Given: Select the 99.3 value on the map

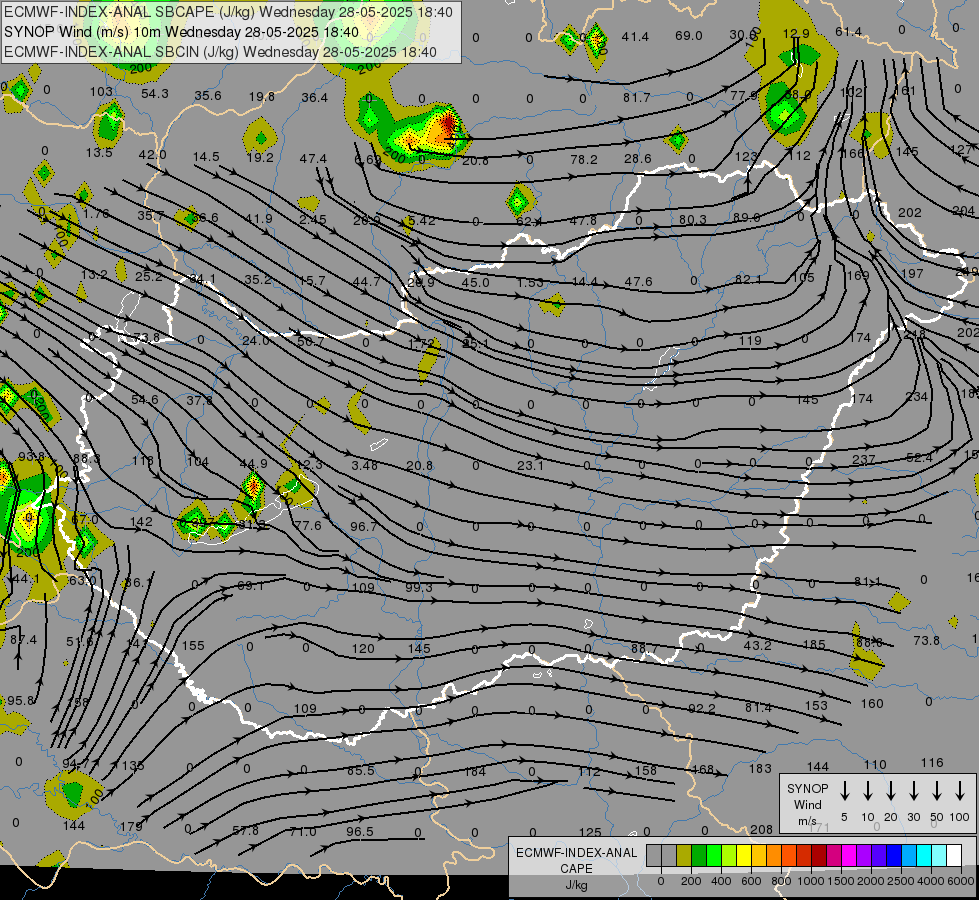Looking at the screenshot, I should tap(418, 588).
